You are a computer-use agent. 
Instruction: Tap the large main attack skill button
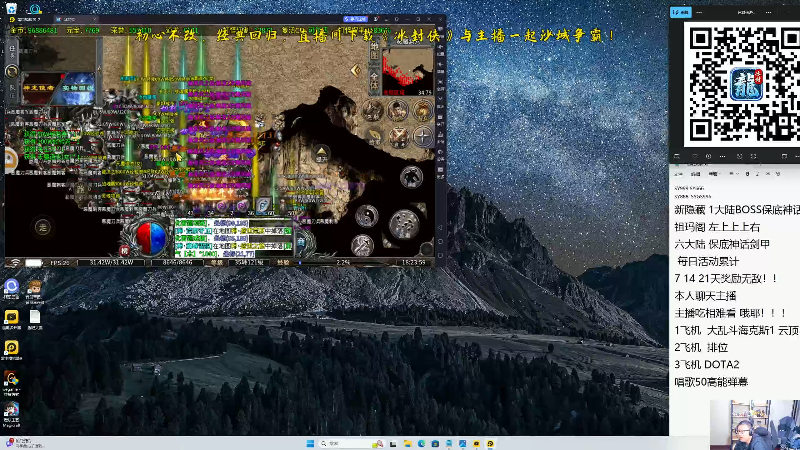(404, 224)
